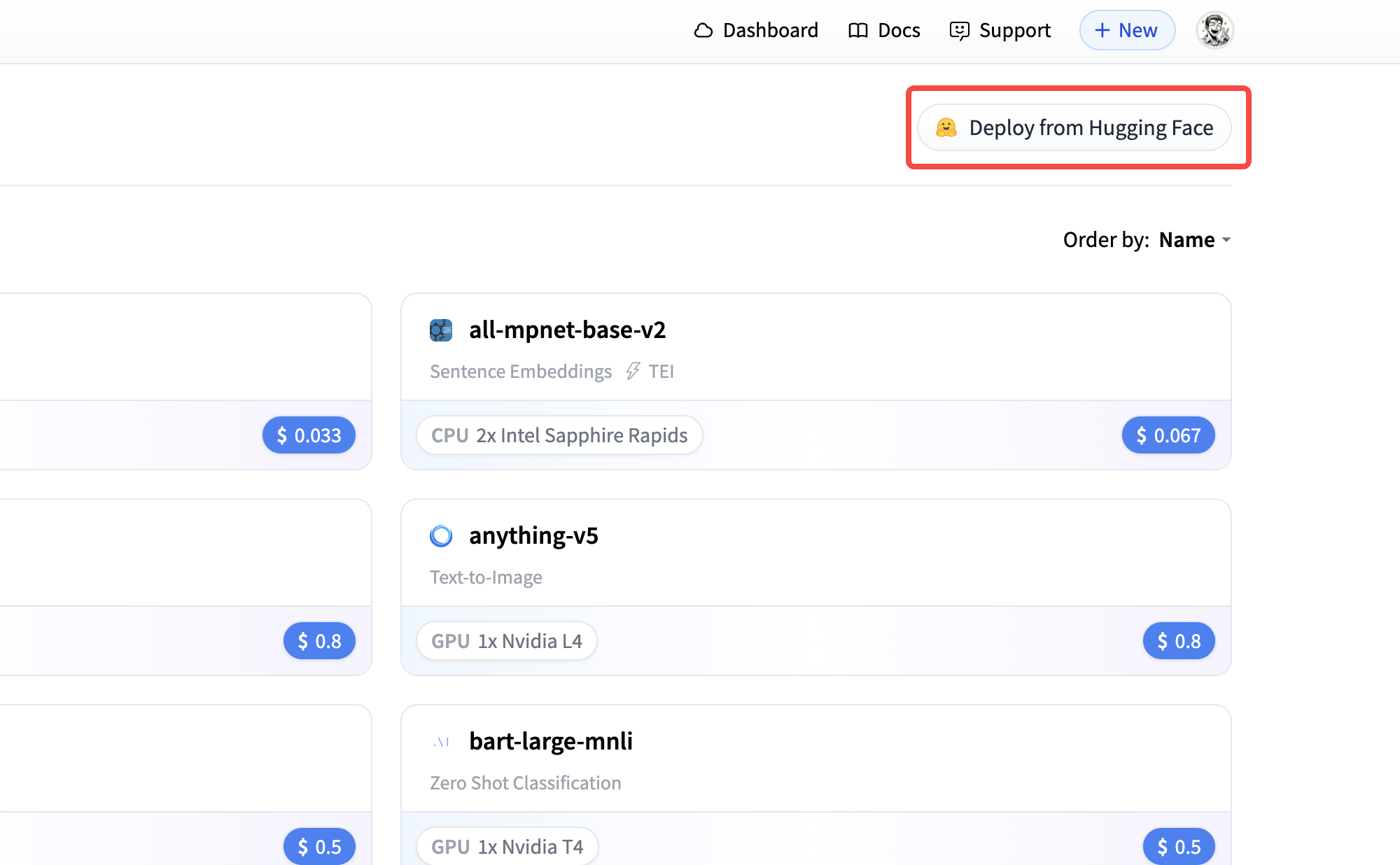This screenshot has height=865, width=1400.
Task: Click the TEI lightning bolt icon
Action: 633,371
